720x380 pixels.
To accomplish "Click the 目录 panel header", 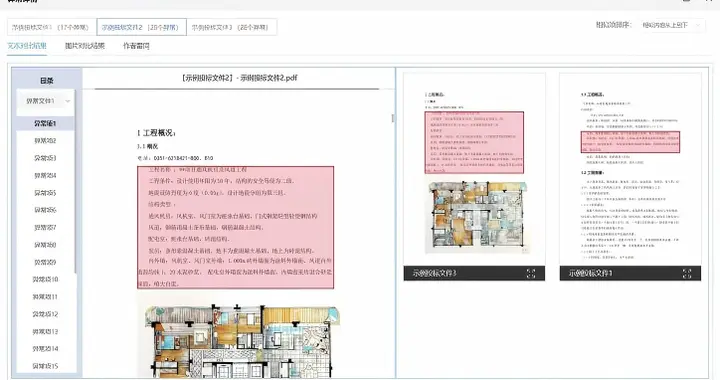I will [46, 81].
